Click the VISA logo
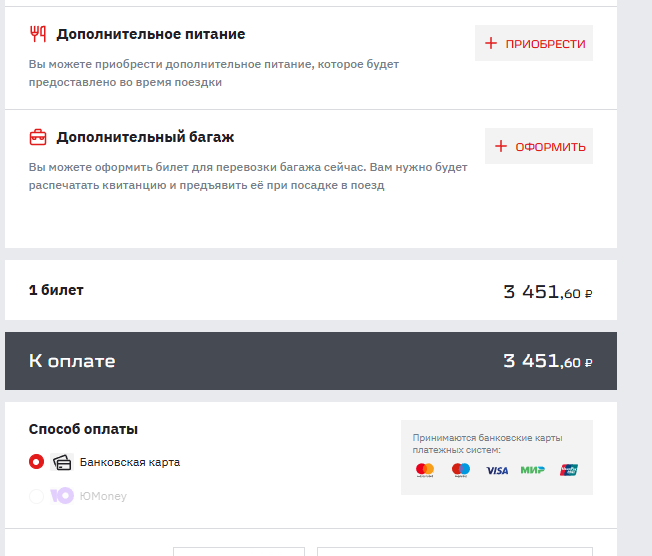Image resolution: width=652 pixels, height=556 pixels. click(x=497, y=470)
